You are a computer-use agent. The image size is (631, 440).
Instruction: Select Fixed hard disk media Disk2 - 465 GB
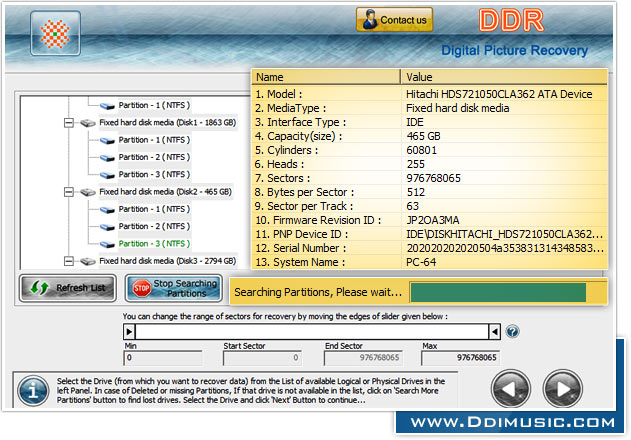[165, 192]
